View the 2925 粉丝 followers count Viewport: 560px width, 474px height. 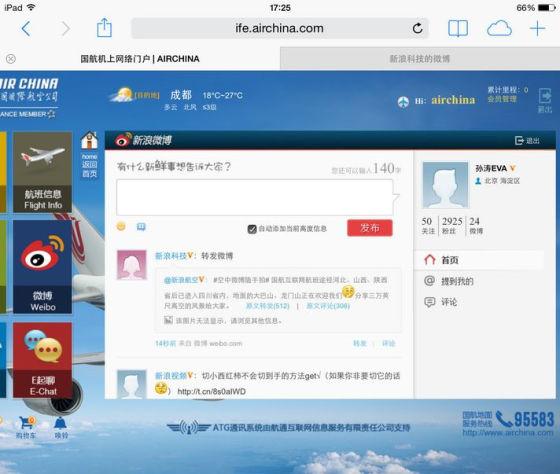(x=451, y=225)
